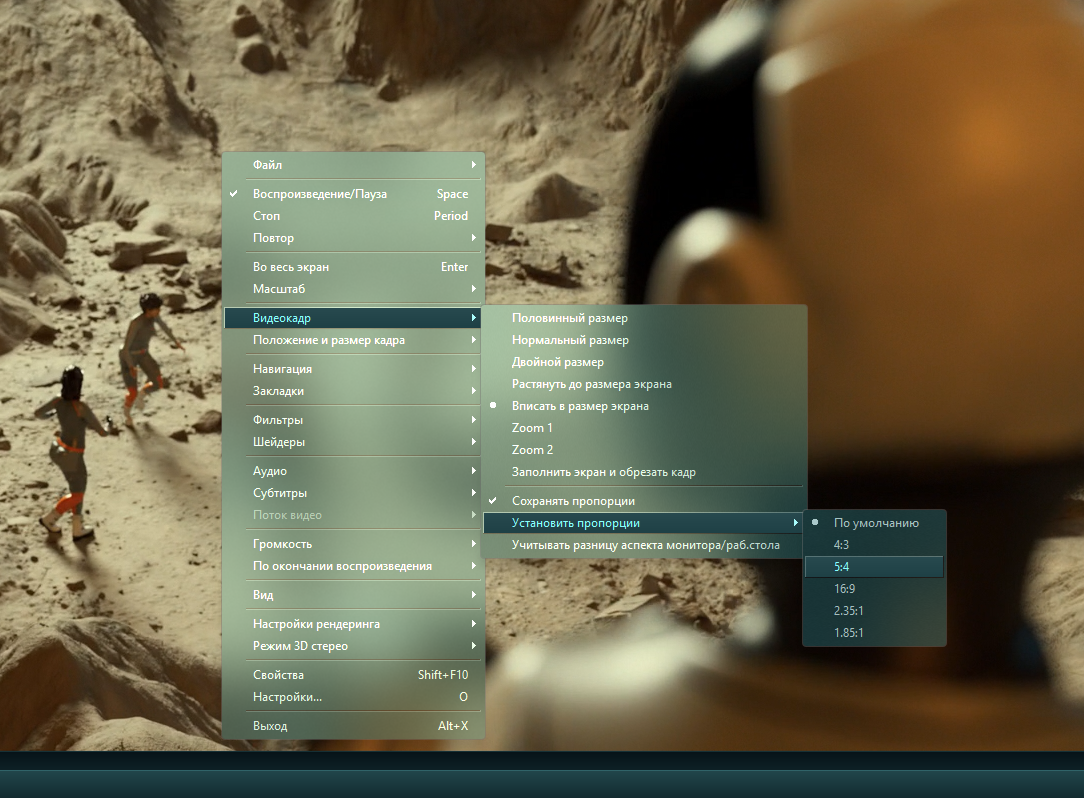Expand the Повтор submenu

tap(353, 238)
